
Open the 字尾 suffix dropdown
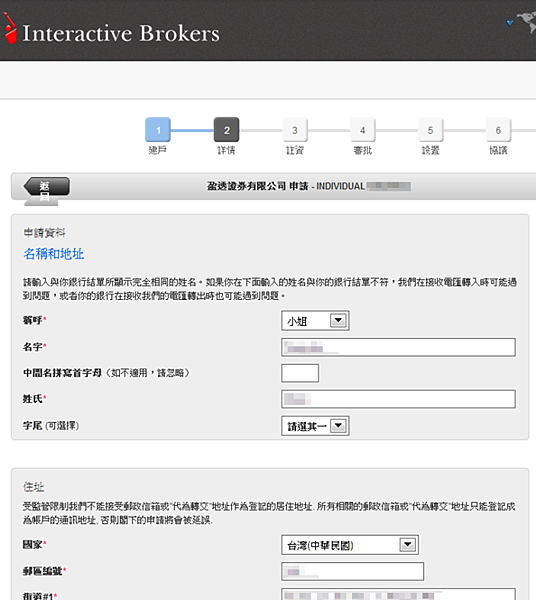click(x=315, y=426)
